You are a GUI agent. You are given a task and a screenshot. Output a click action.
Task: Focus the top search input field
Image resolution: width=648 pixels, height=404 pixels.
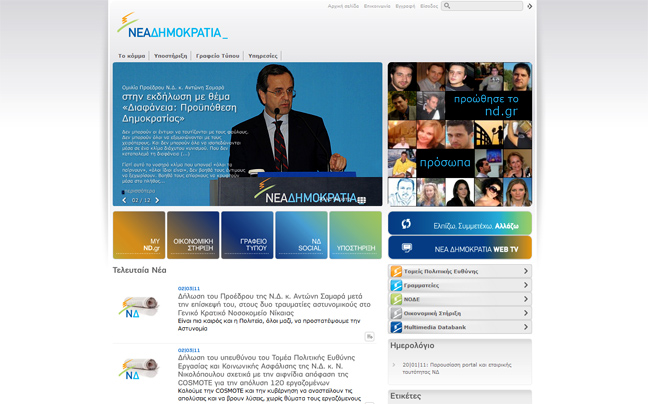pos(482,6)
